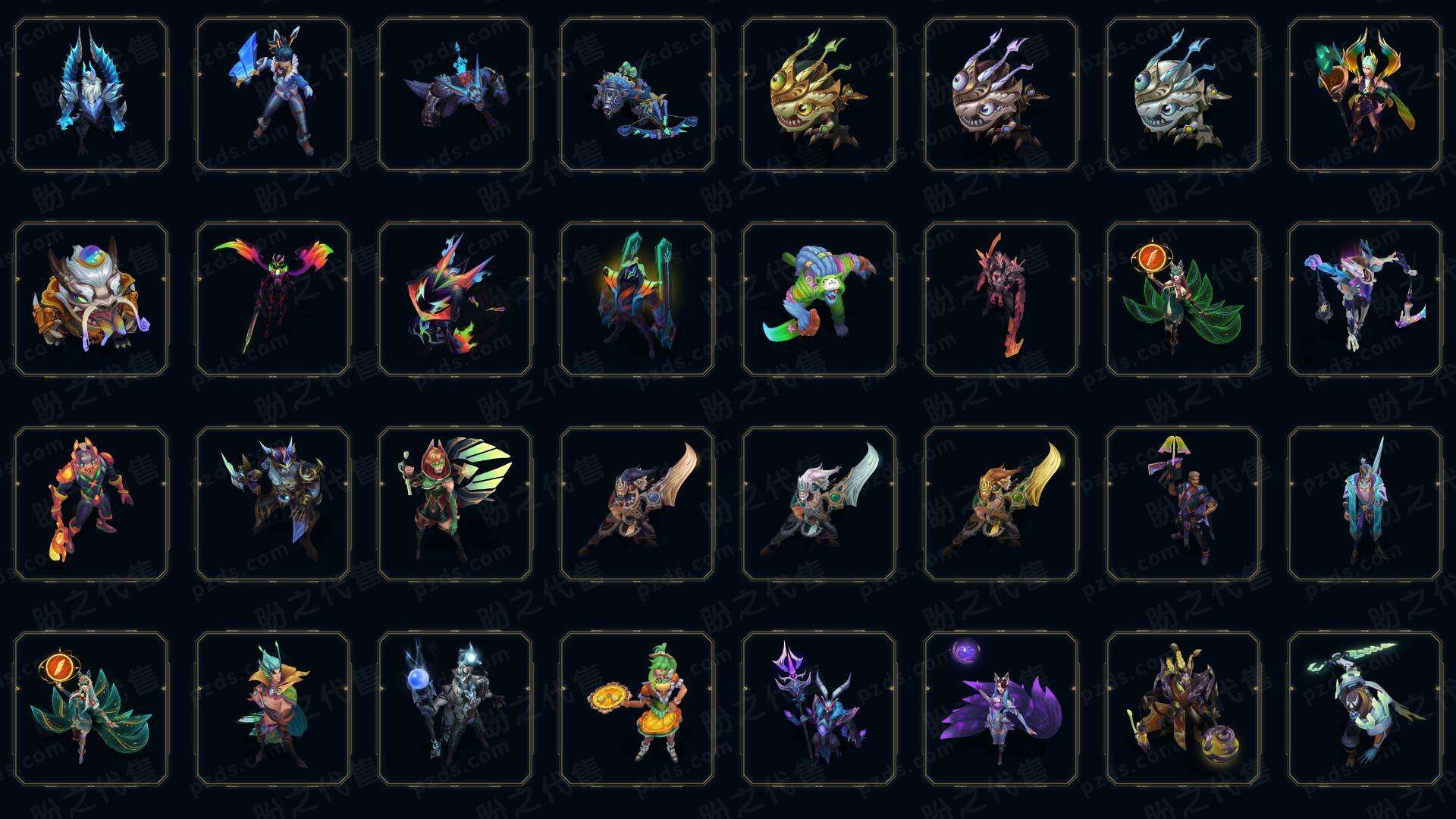Select the pale blue chain-wielding skin
1456x819 pixels.
1365,299
